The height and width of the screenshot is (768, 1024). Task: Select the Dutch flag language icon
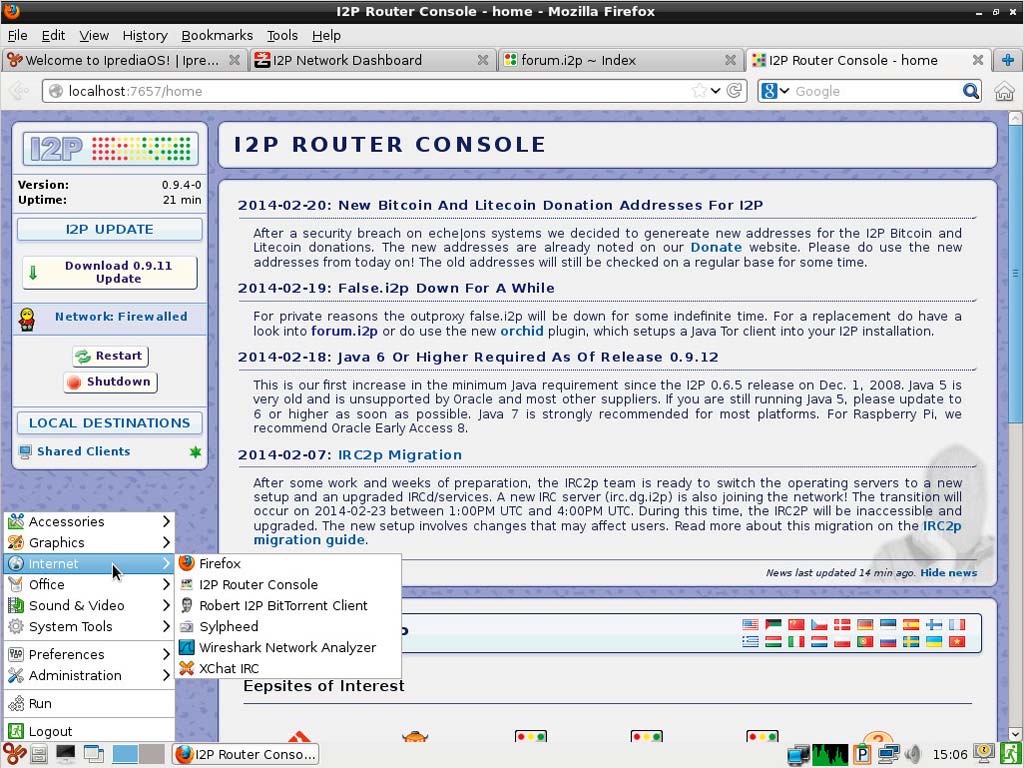click(x=819, y=641)
